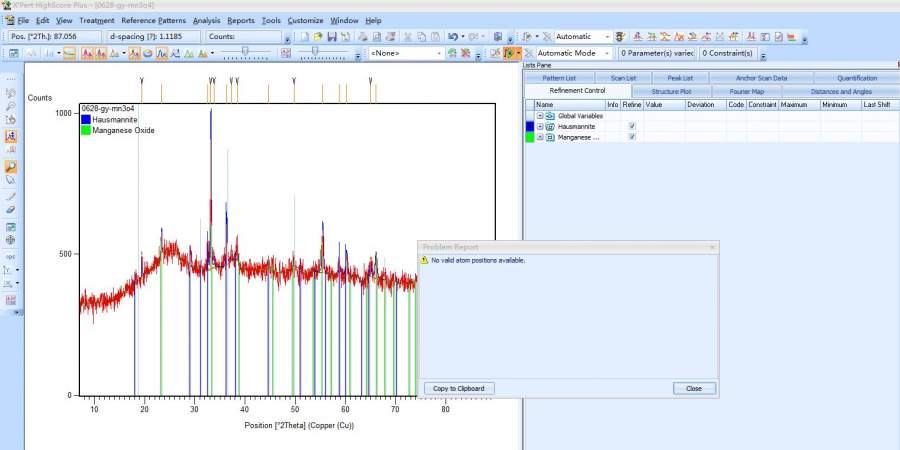Click Copy to Clipboard button

tap(459, 388)
